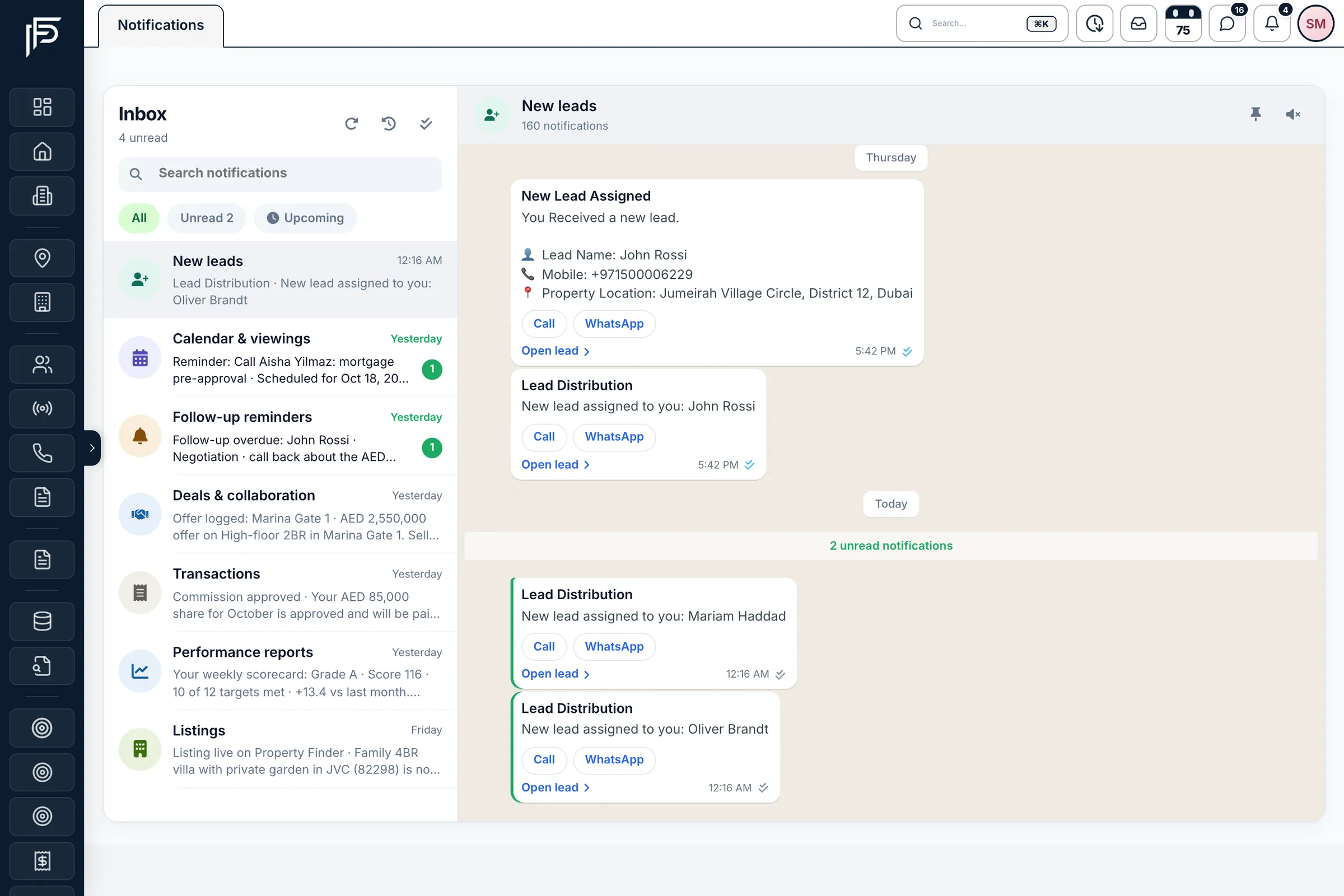1344x896 pixels.
Task: Open the Deals & collaboration thread
Action: (x=280, y=514)
